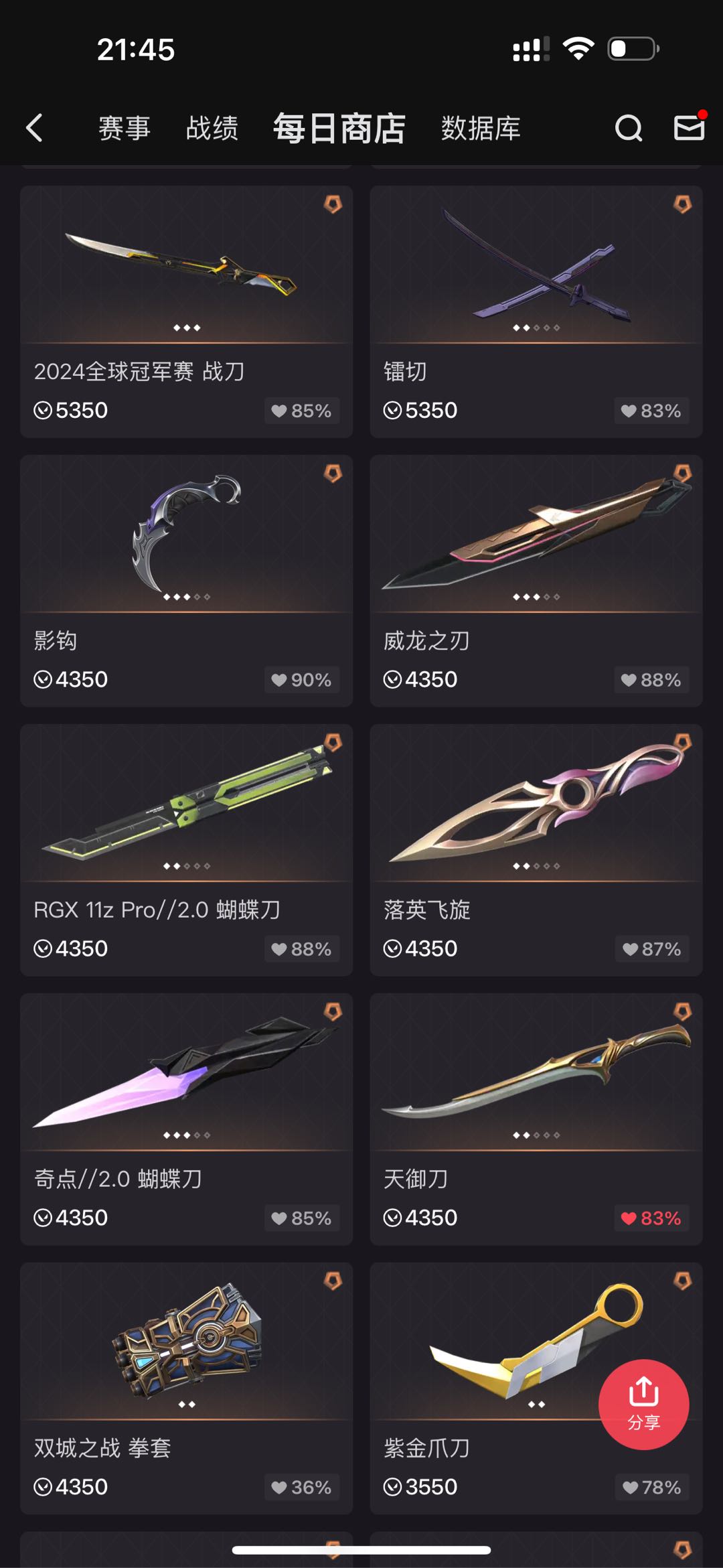723x1568 pixels.
Task: Open the 数据库 tab
Action: (x=481, y=127)
